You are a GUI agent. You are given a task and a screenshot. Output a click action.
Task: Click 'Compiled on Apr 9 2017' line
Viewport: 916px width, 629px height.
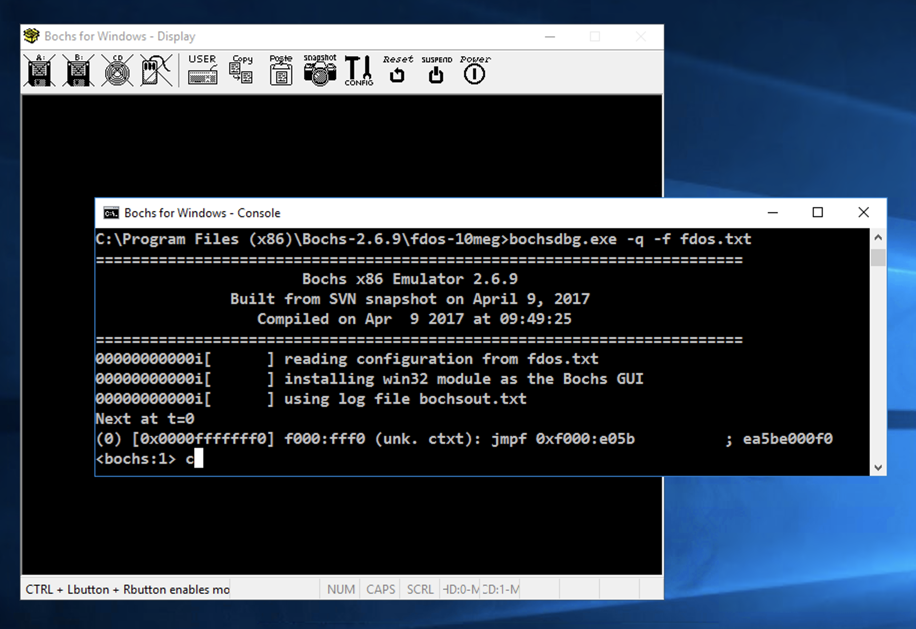pyautogui.click(x=414, y=319)
